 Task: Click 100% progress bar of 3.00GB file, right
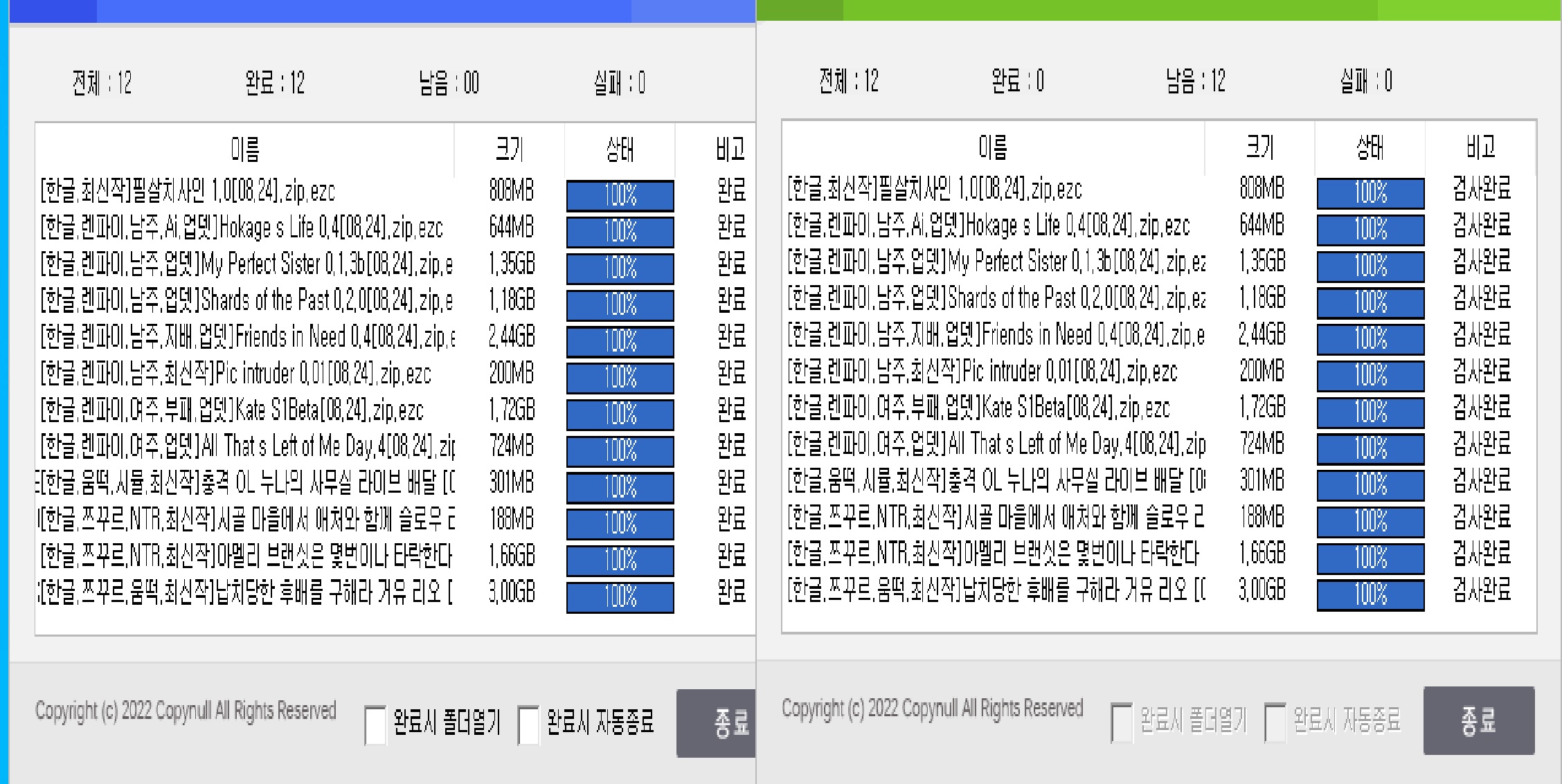tap(1370, 594)
